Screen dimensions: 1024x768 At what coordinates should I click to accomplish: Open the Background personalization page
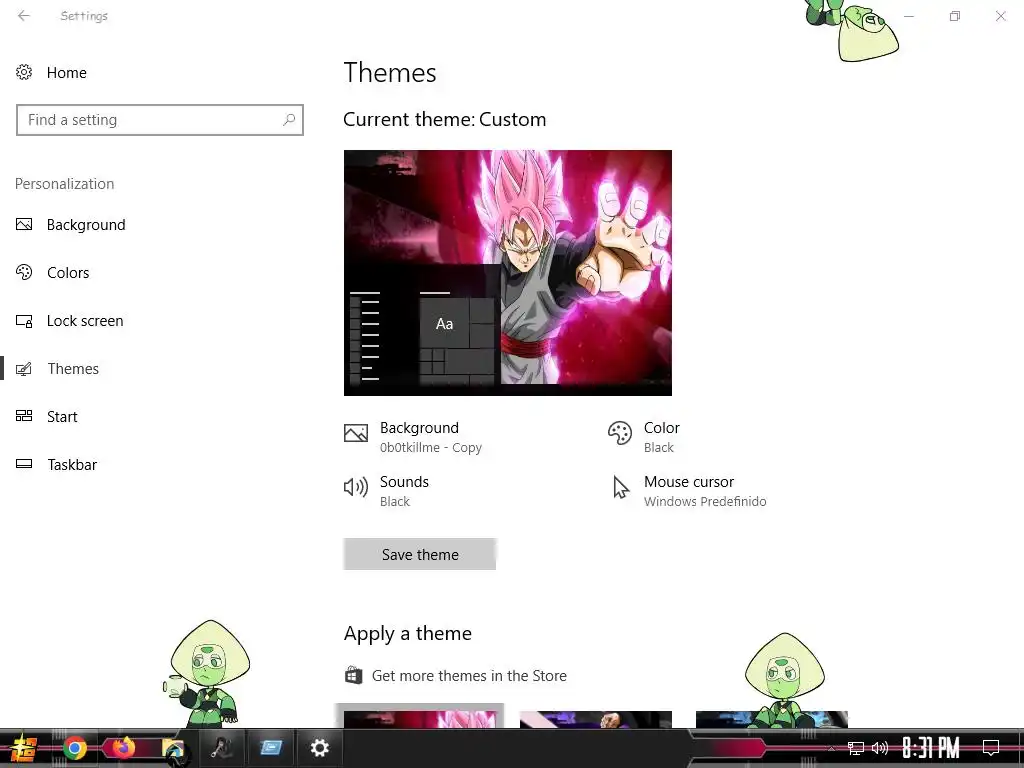(86, 225)
